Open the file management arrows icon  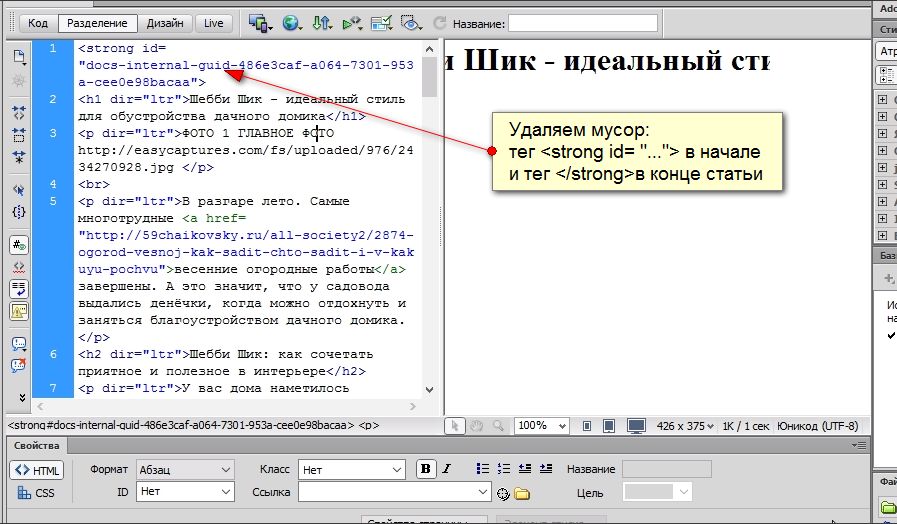tap(322, 23)
